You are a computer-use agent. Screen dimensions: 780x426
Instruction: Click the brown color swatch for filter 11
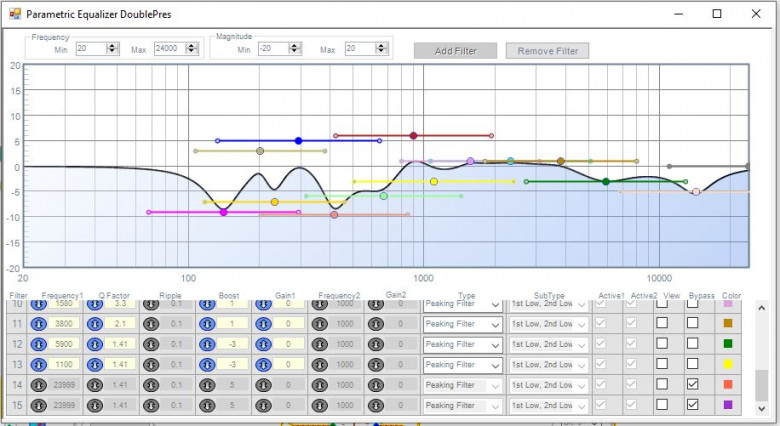728,323
